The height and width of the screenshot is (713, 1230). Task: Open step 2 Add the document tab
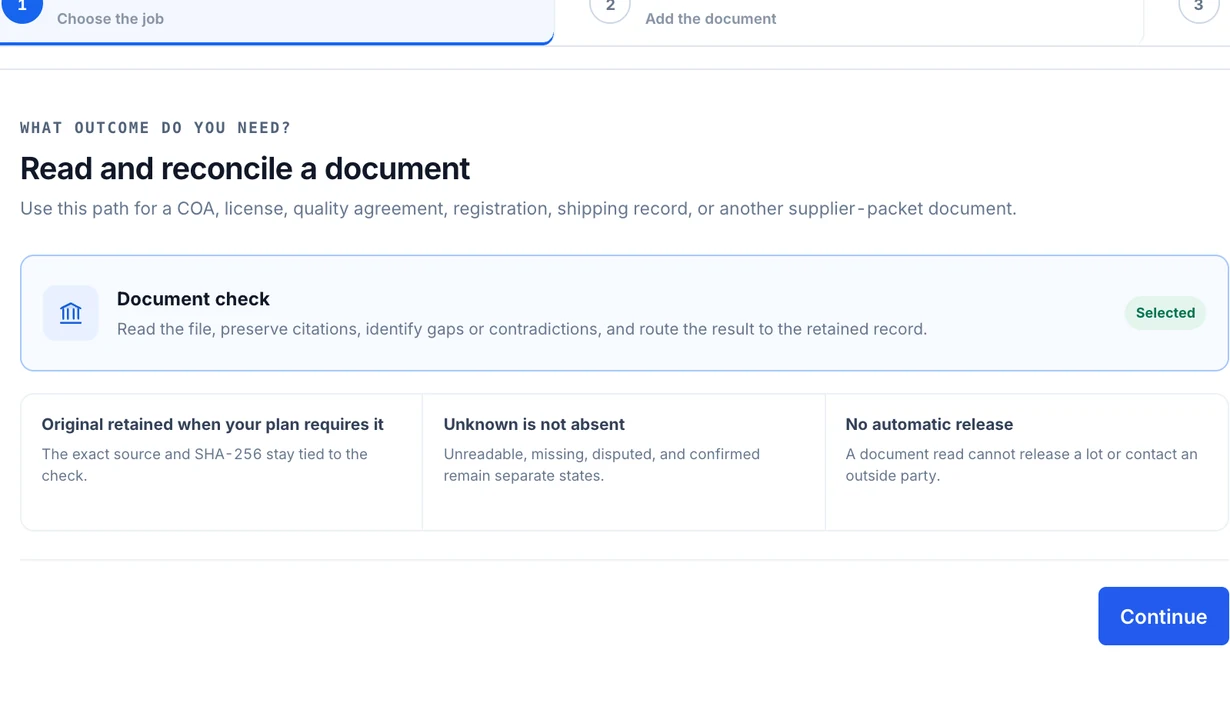[848, 20]
